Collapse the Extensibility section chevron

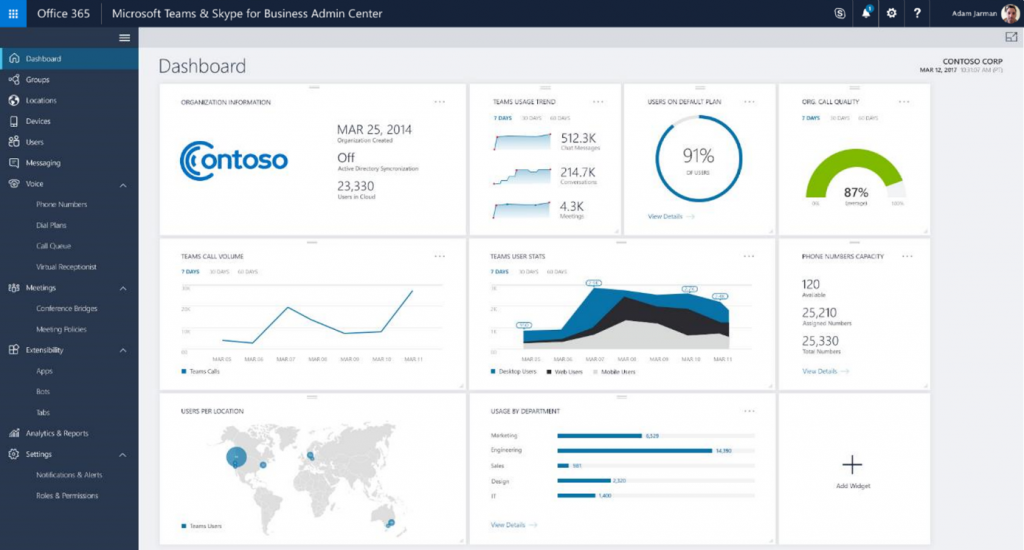[x=123, y=350]
